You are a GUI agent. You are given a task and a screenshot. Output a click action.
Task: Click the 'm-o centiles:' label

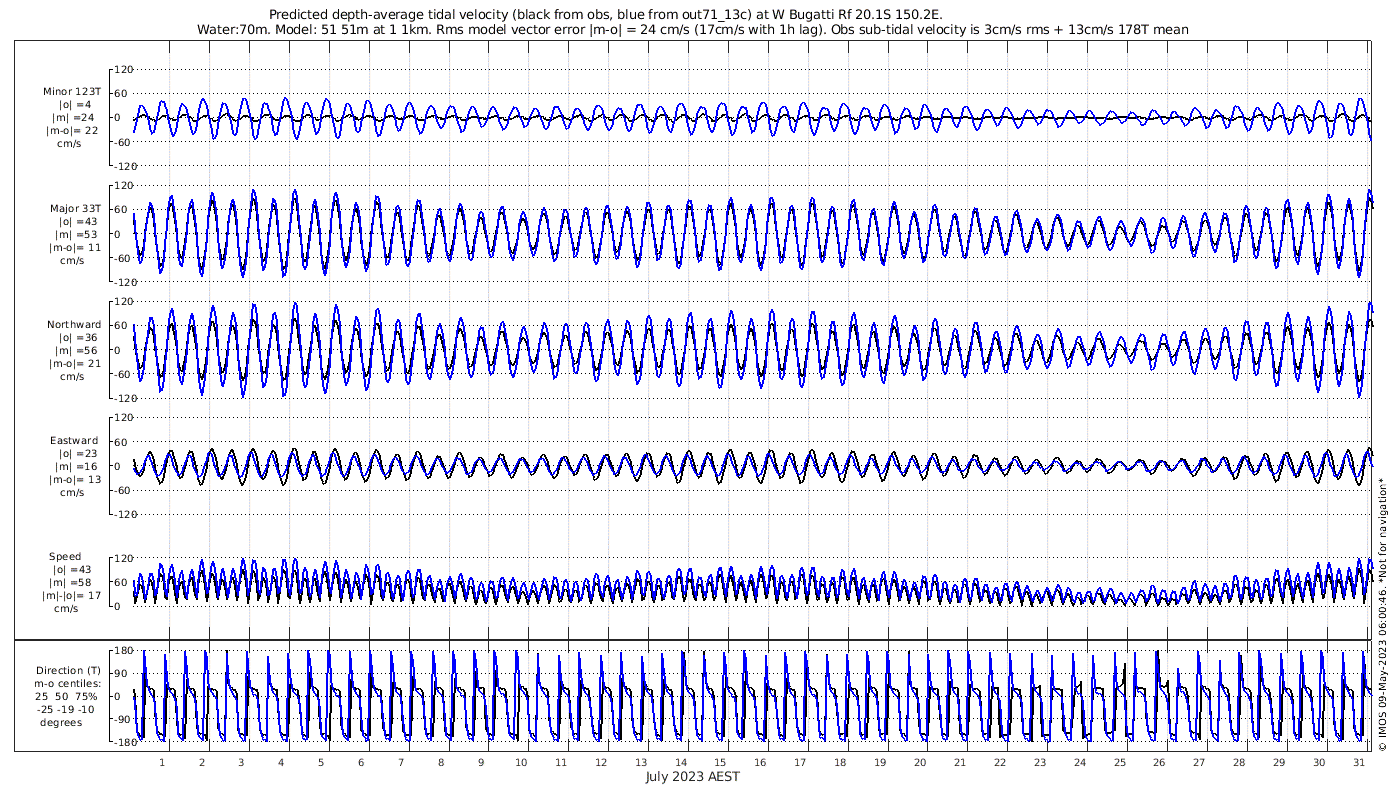[x=68, y=684]
